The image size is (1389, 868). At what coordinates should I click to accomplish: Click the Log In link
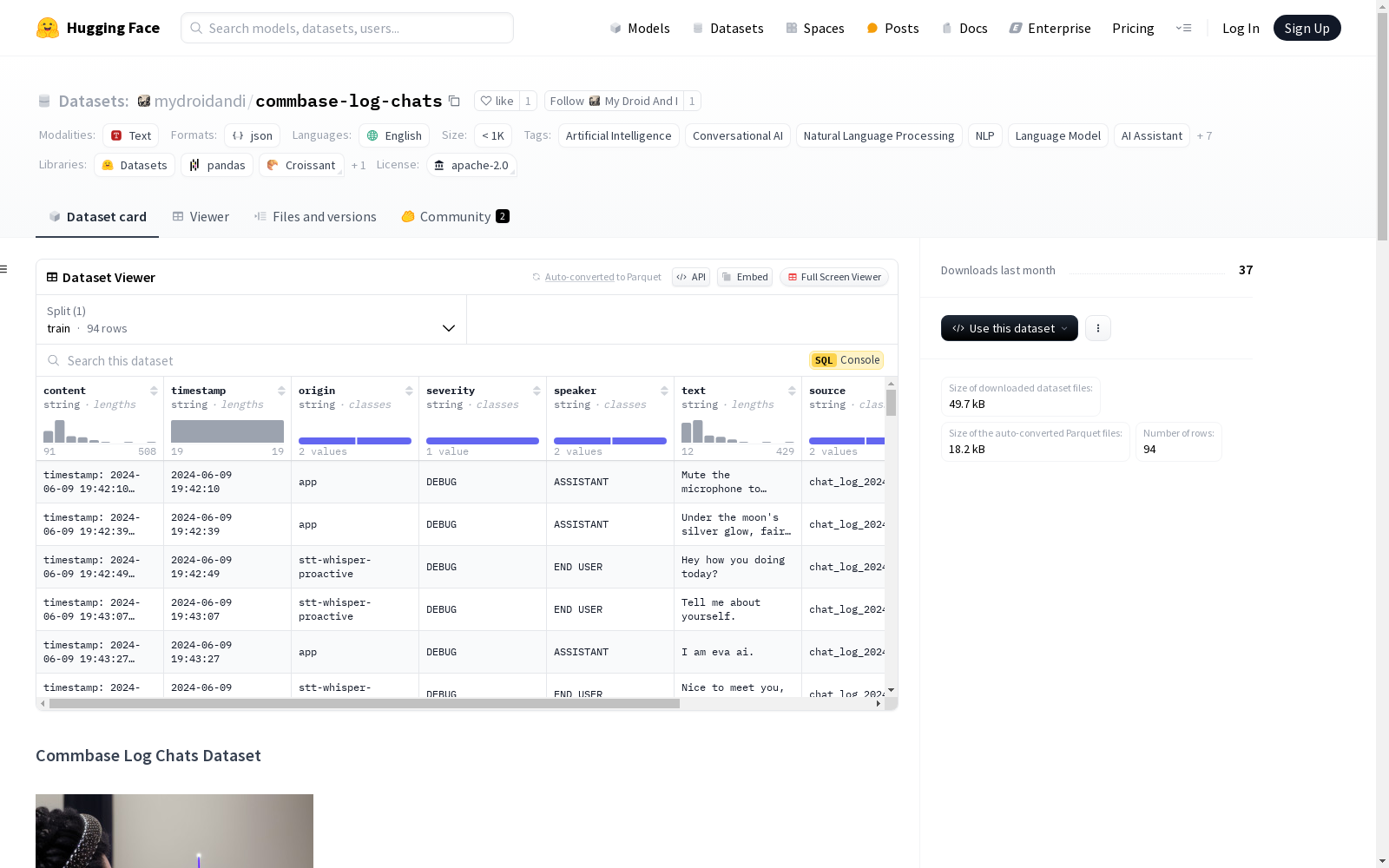(x=1241, y=28)
